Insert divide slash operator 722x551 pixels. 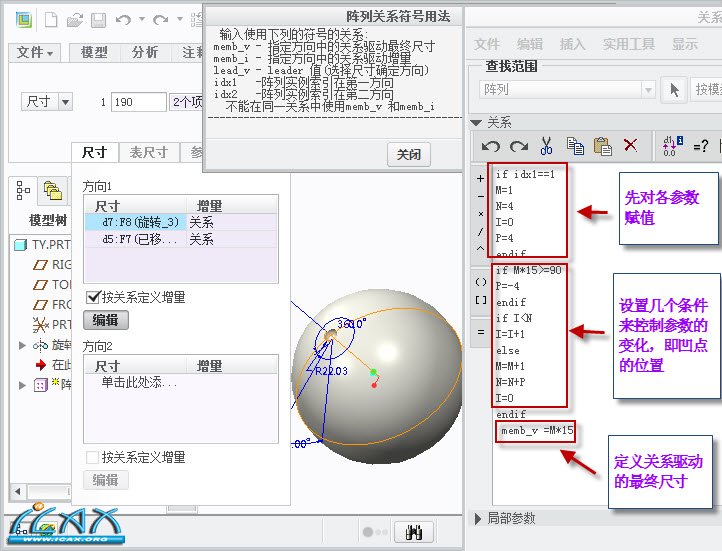pos(480,232)
